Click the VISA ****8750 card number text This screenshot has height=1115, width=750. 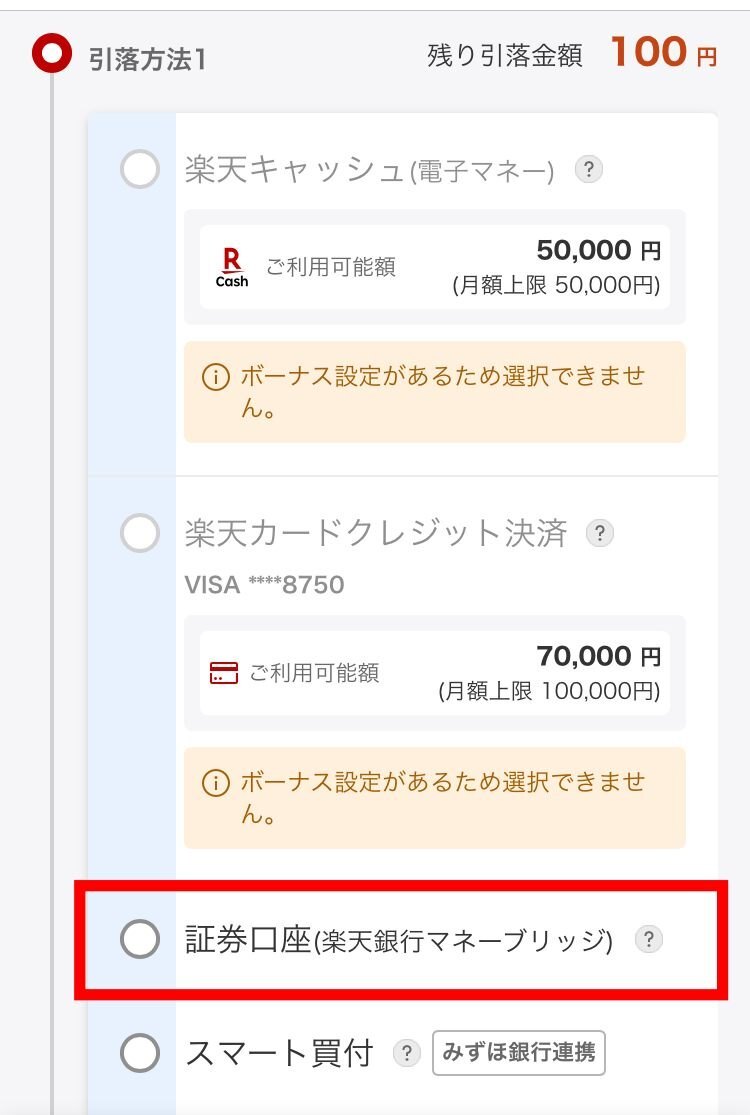264,585
